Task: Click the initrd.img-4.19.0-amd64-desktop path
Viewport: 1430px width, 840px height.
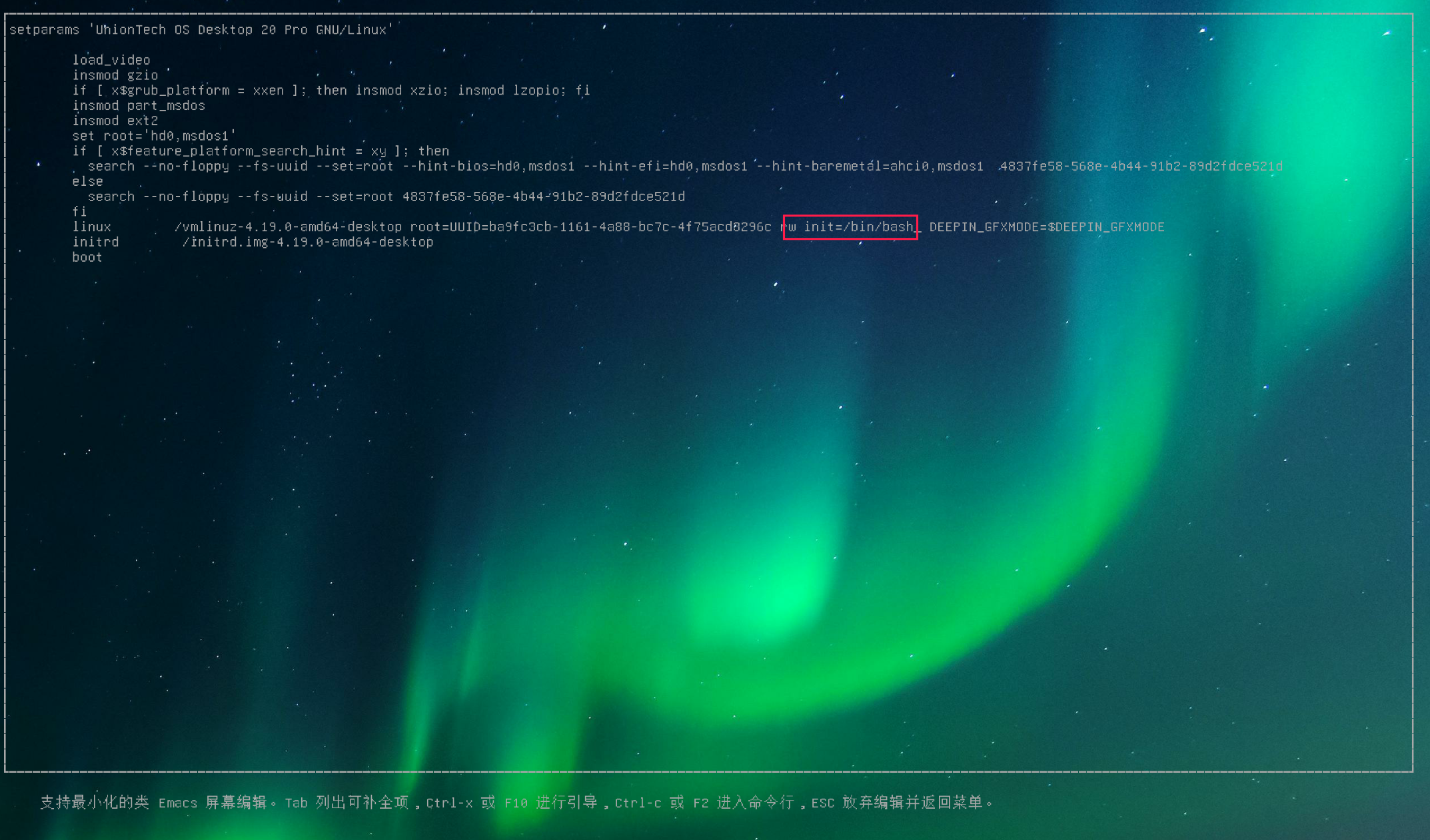Action: click(x=308, y=242)
